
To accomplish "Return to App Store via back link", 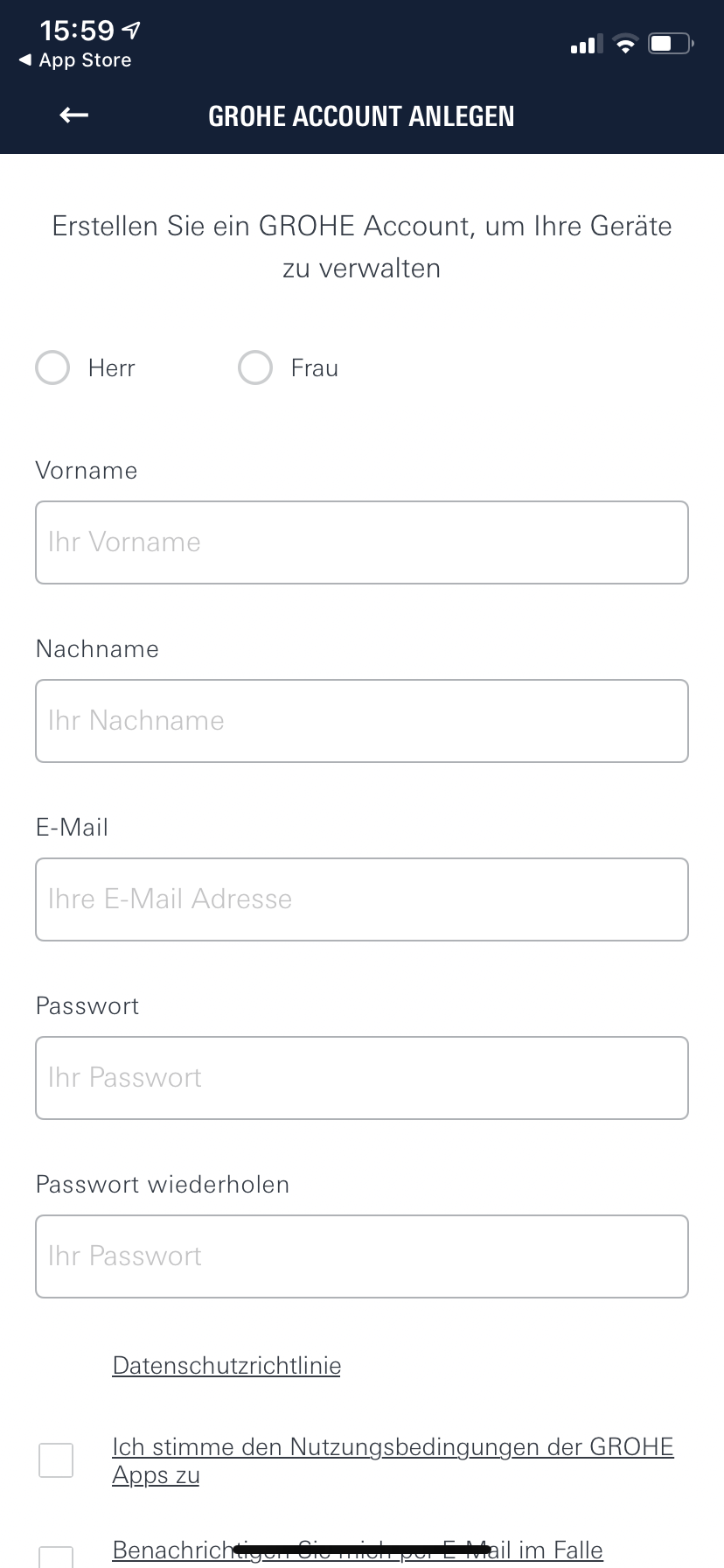I will coord(75,60).
